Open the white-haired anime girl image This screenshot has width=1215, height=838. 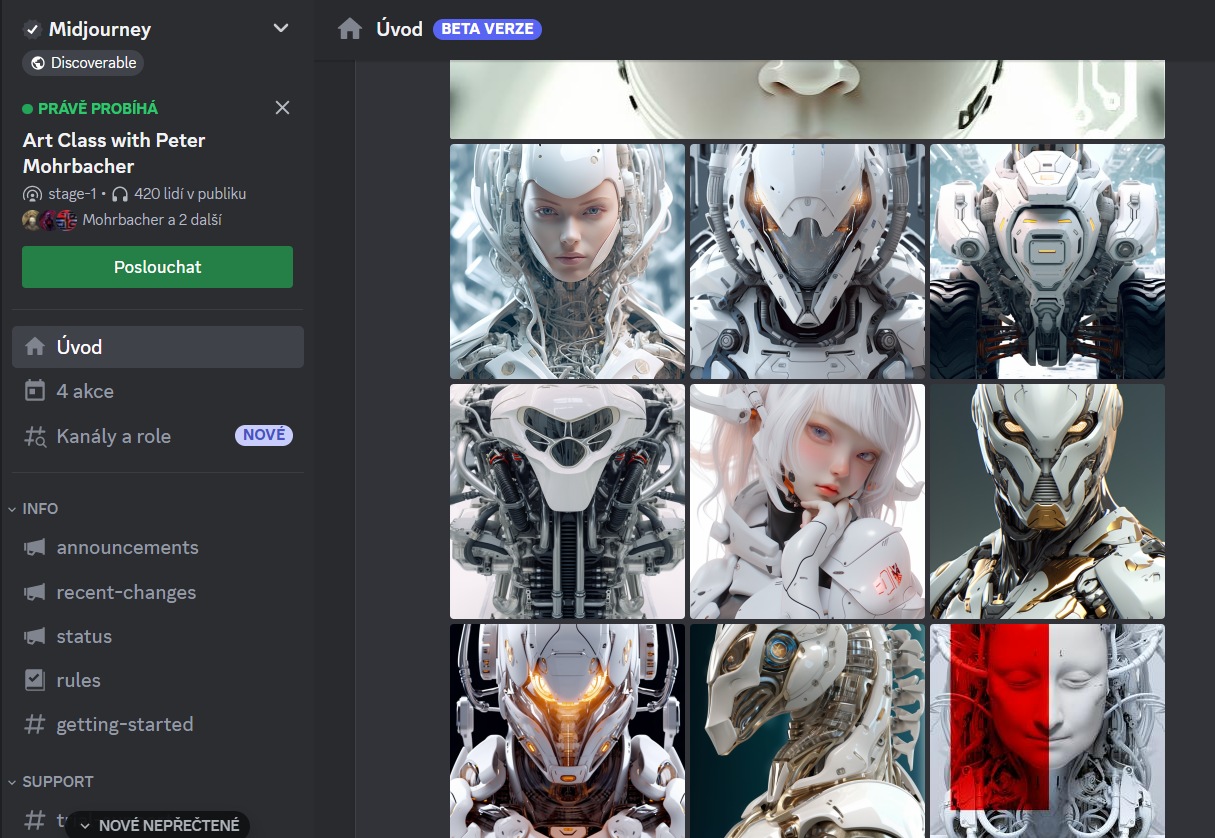click(x=807, y=501)
